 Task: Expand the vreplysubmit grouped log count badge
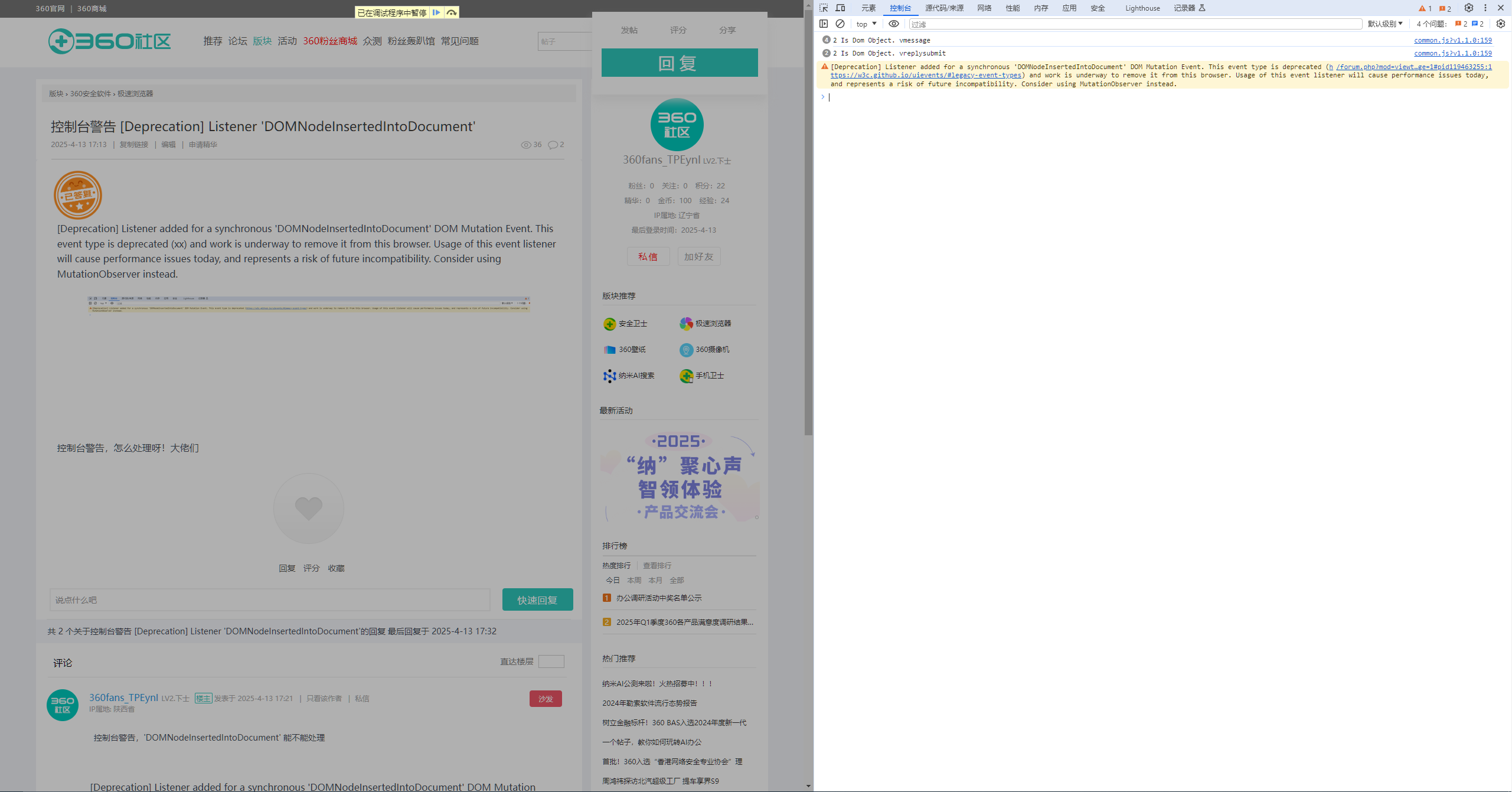[826, 53]
